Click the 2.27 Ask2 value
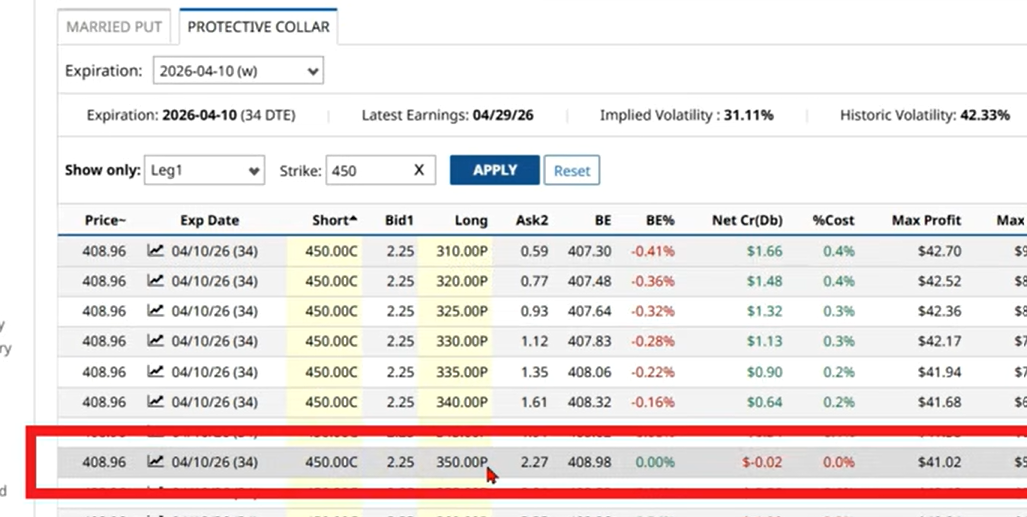 (534, 462)
